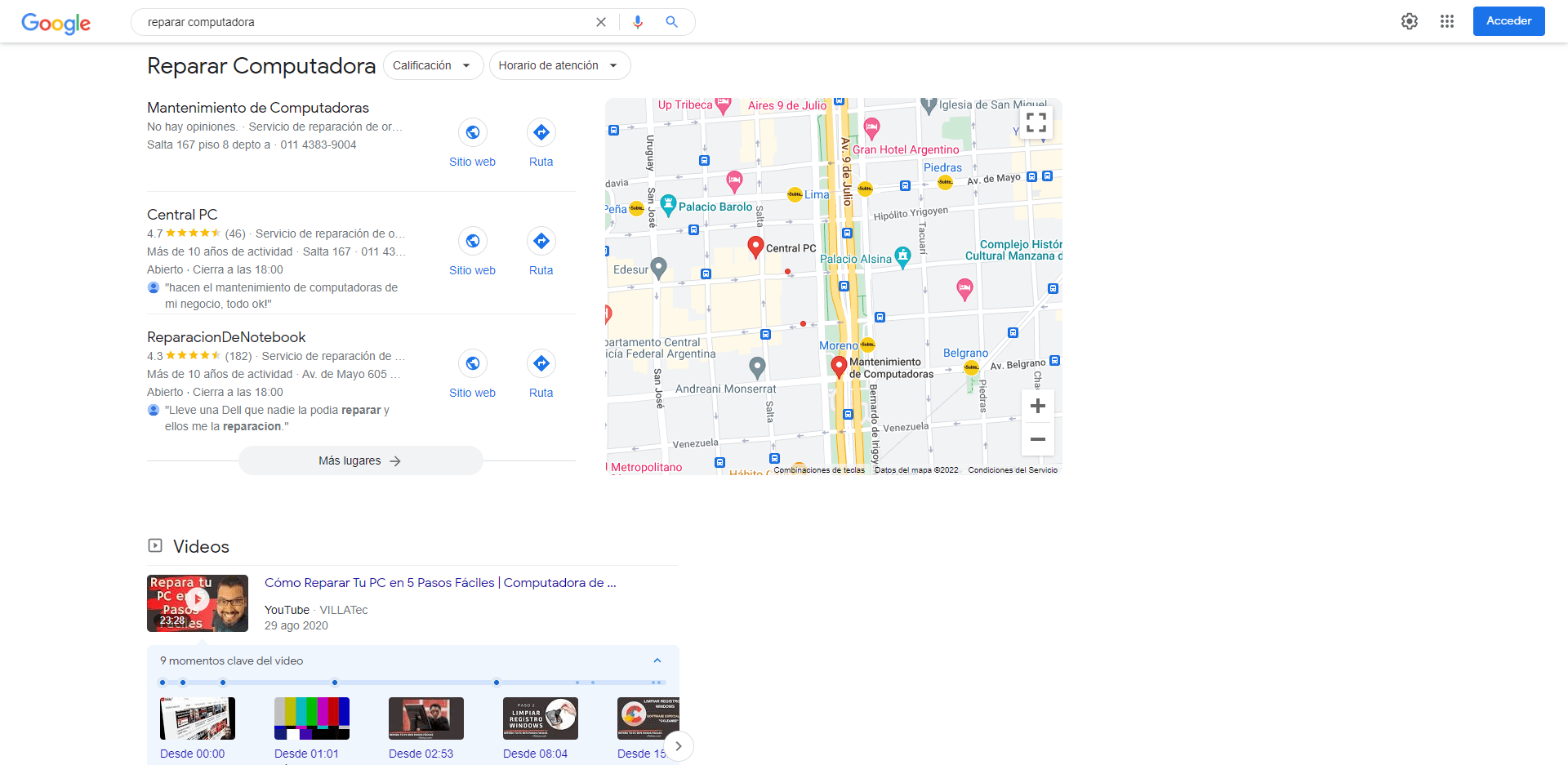Open Google settings gear icon
This screenshot has height=765, width=1568.
tap(1410, 21)
